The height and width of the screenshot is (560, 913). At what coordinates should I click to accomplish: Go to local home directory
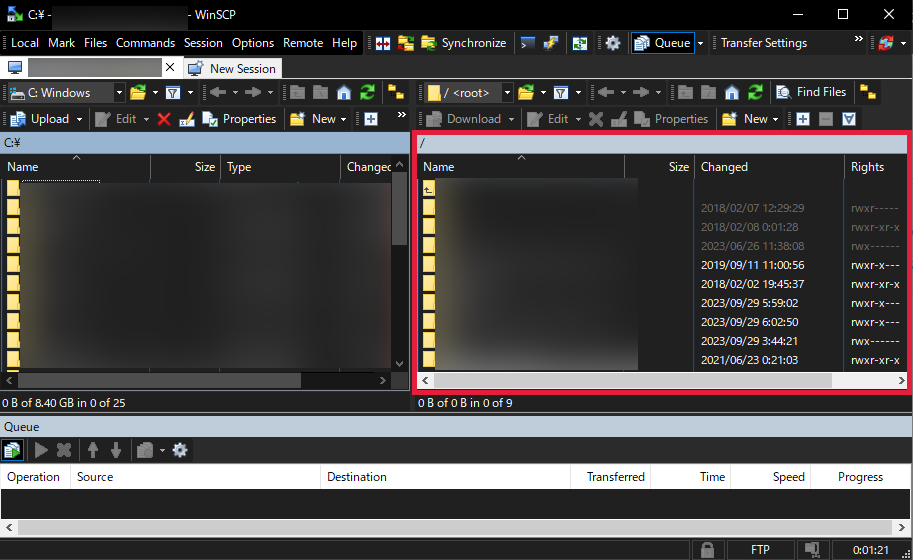click(344, 93)
